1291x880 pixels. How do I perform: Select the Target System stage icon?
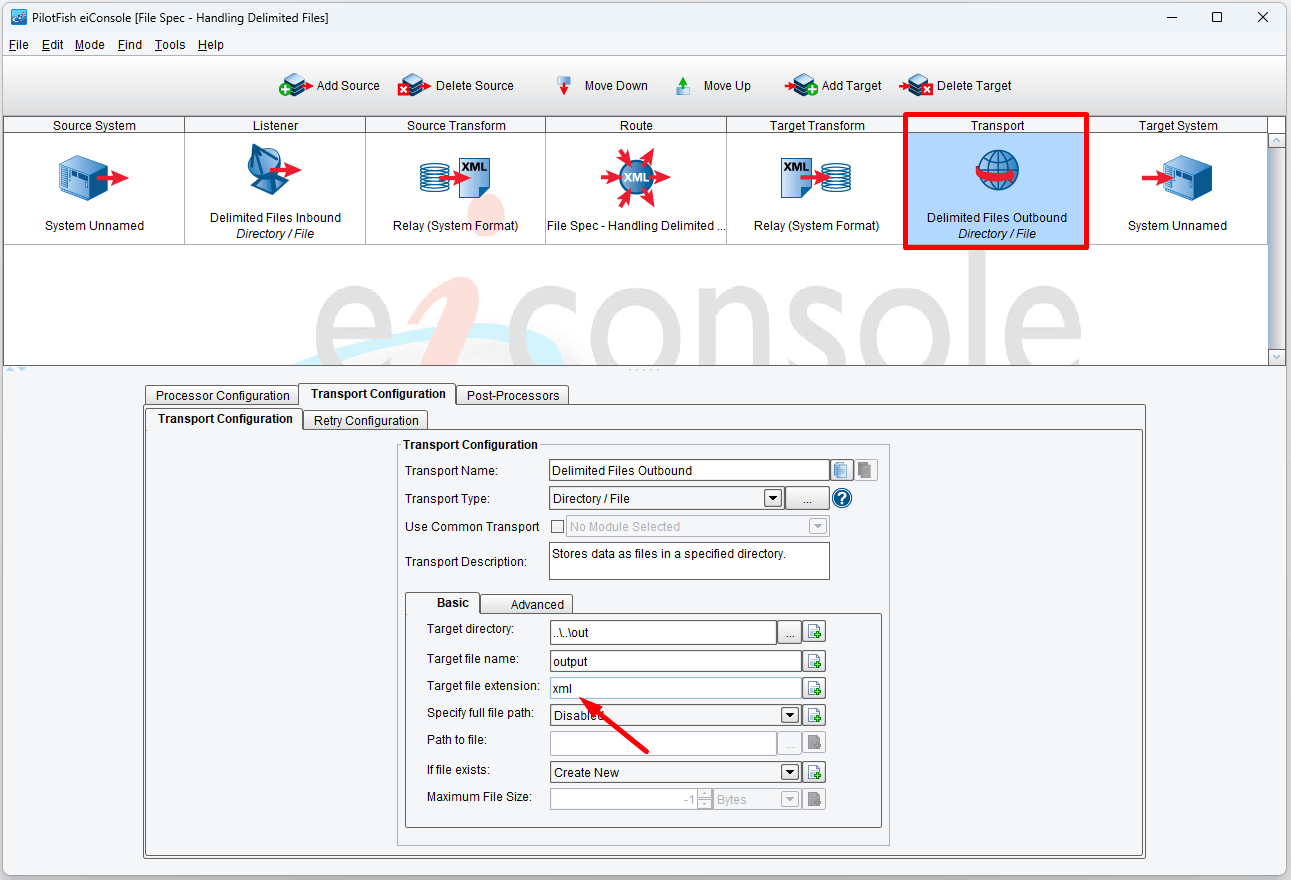(1177, 178)
